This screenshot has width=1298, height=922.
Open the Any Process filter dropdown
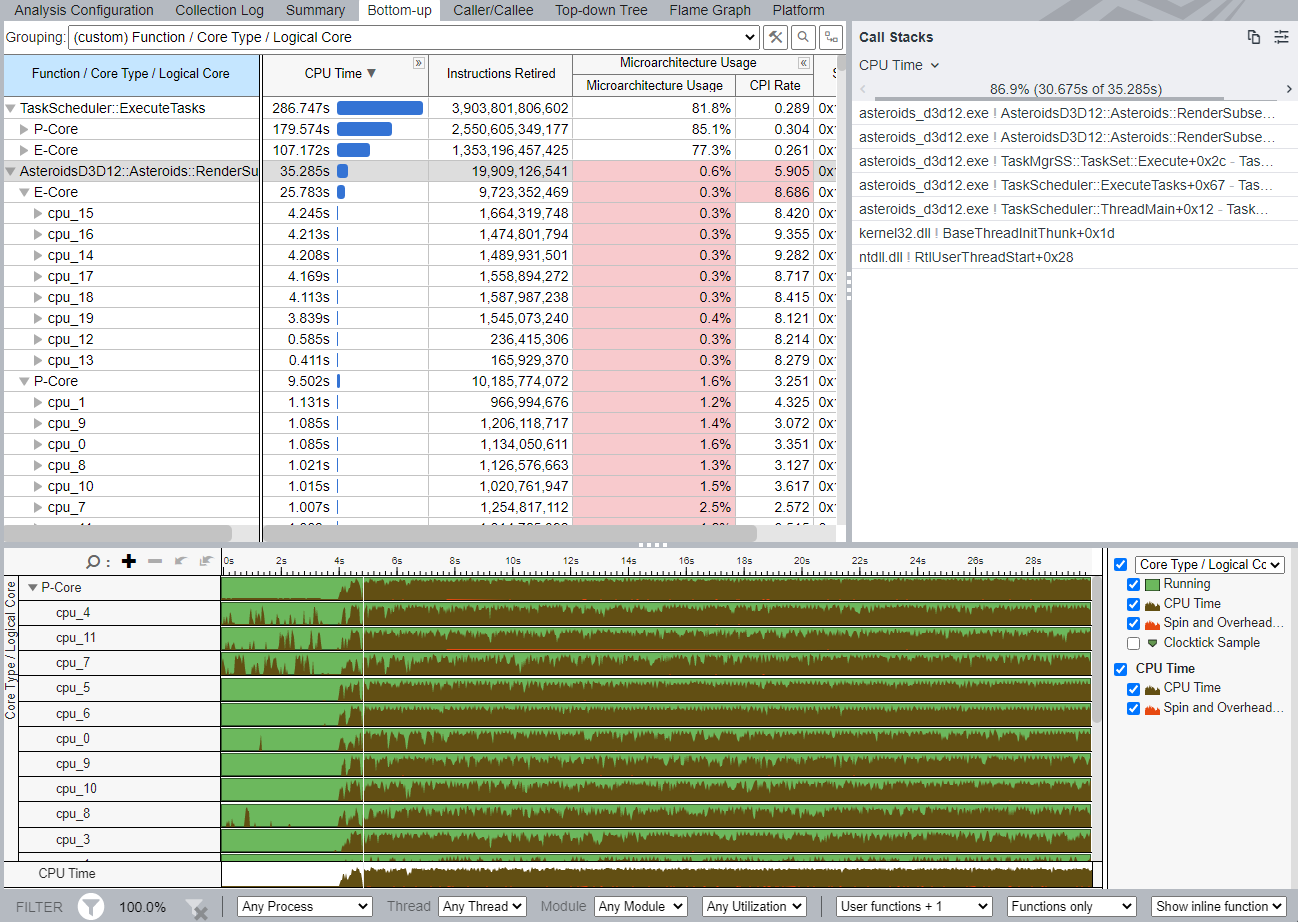[x=305, y=906]
